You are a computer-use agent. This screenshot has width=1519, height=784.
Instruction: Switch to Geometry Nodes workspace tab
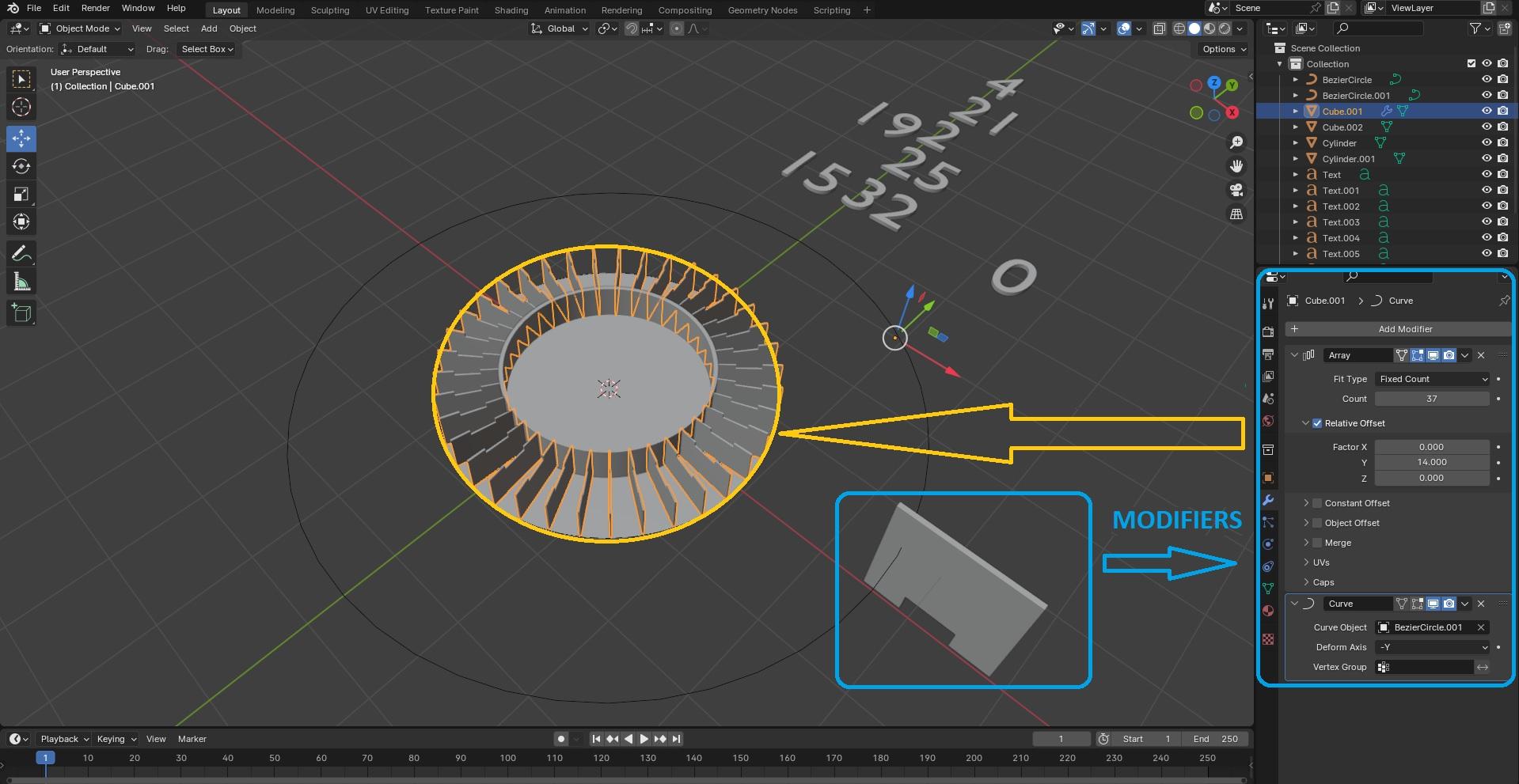tap(762, 10)
